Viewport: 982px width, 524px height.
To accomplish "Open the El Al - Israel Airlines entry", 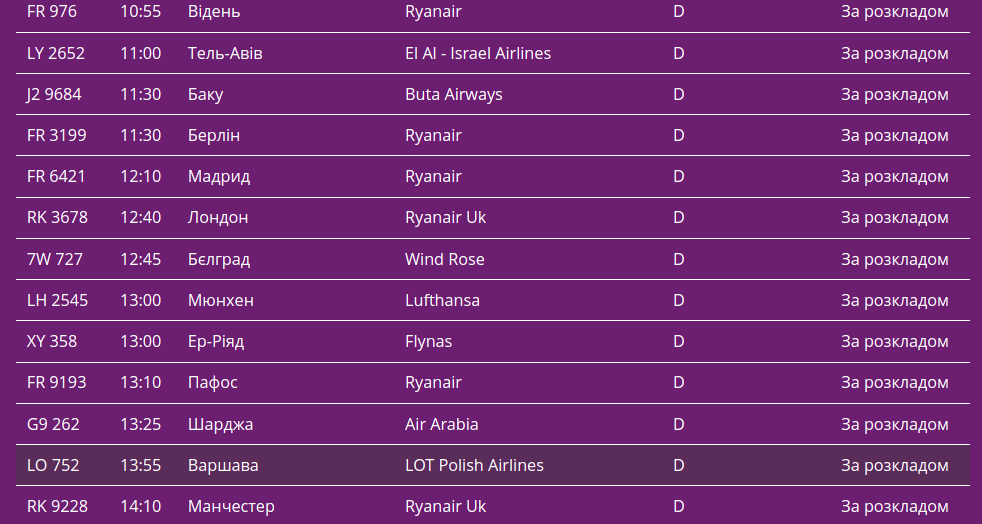I will point(477,53).
